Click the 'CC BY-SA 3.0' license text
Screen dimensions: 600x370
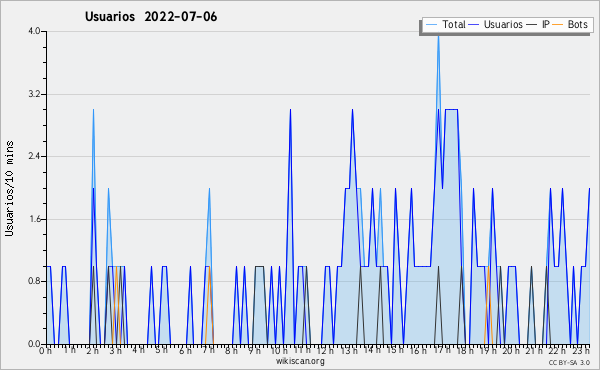tap(569, 363)
